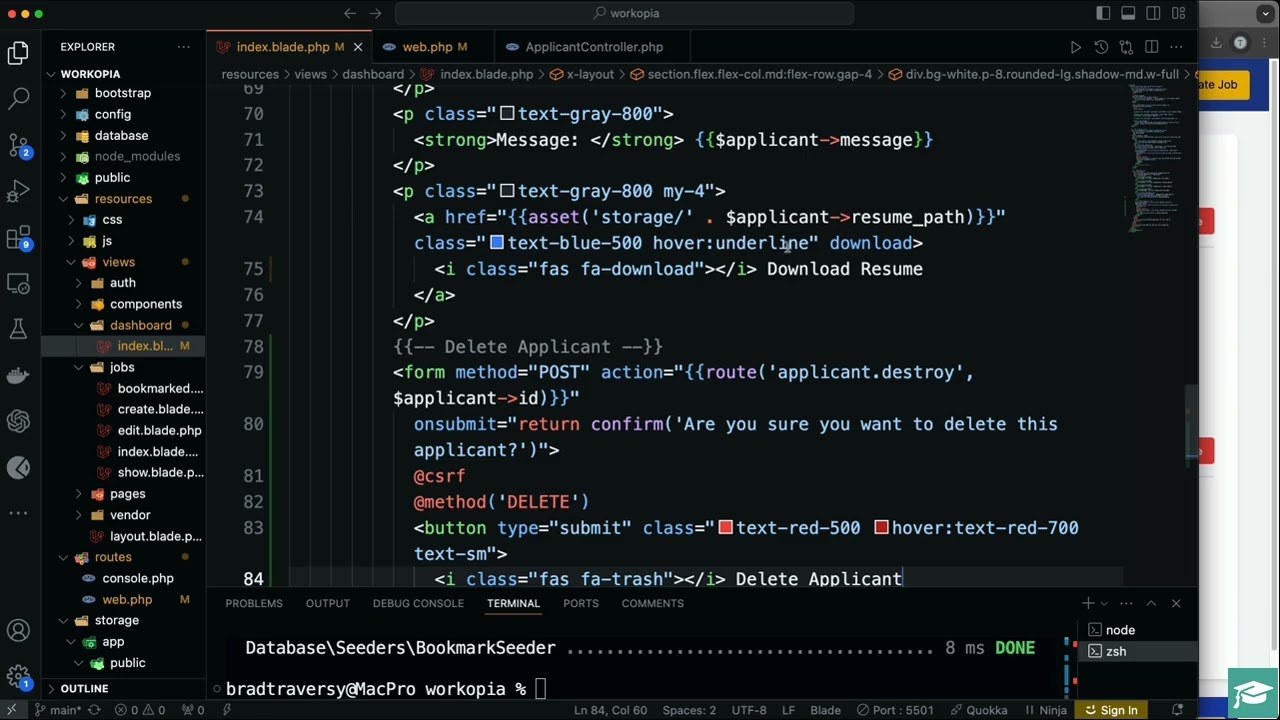Open terminal panel more actions ellipsis
The width and height of the screenshot is (1280, 720).
tap(1126, 603)
